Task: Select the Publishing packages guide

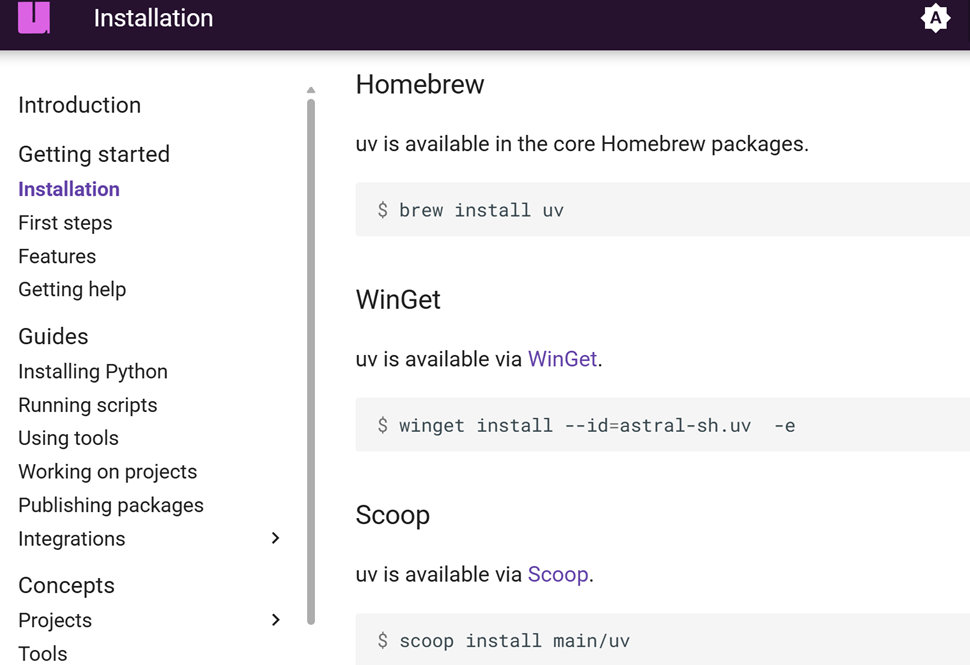Action: pos(111,505)
